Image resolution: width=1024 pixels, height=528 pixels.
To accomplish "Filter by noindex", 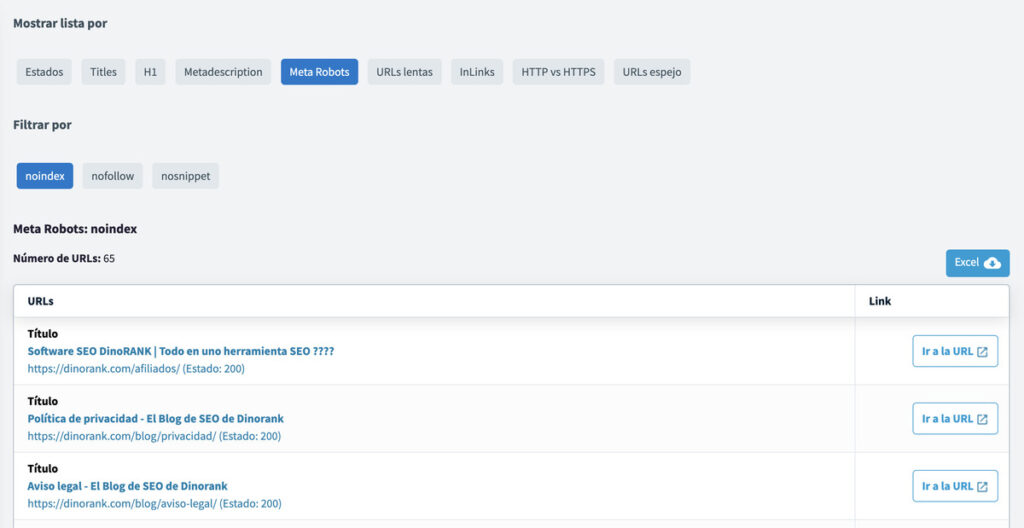I will tap(45, 176).
